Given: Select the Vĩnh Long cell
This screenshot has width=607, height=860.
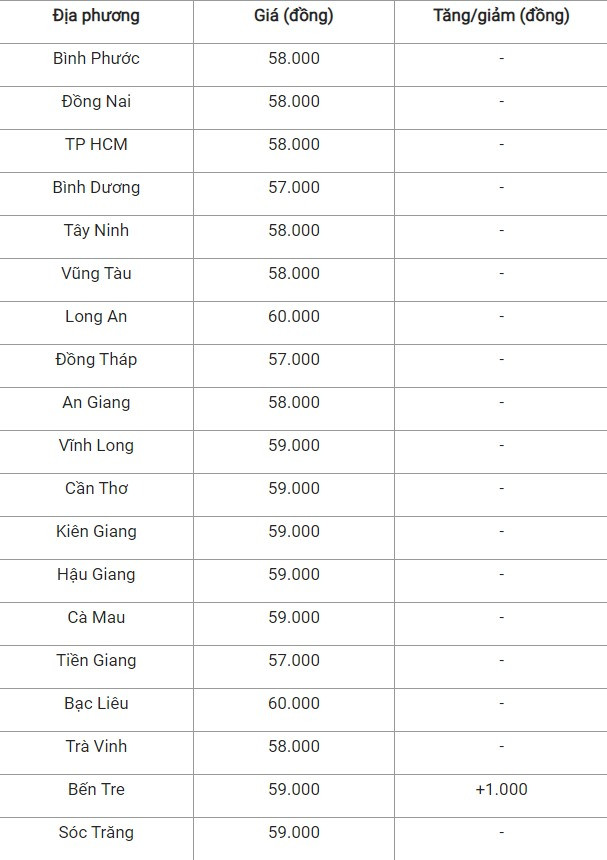Looking at the screenshot, I should pyautogui.click(x=96, y=445).
